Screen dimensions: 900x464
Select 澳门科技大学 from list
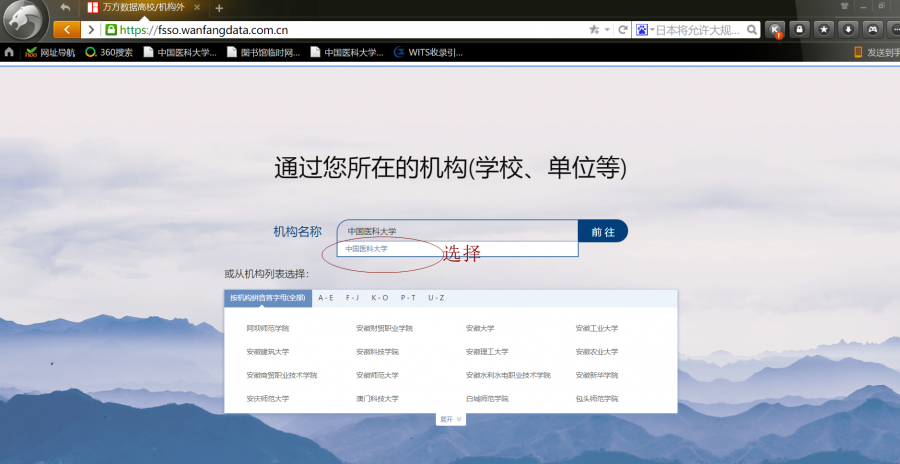pyautogui.click(x=377, y=399)
